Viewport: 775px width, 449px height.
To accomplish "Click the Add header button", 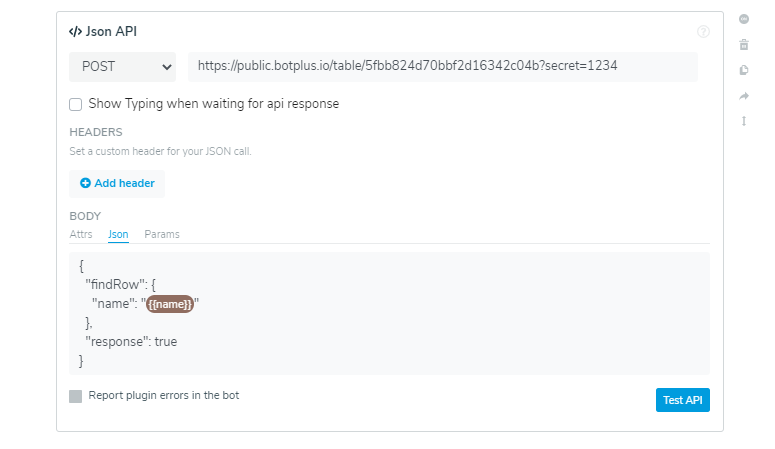I will [117, 183].
